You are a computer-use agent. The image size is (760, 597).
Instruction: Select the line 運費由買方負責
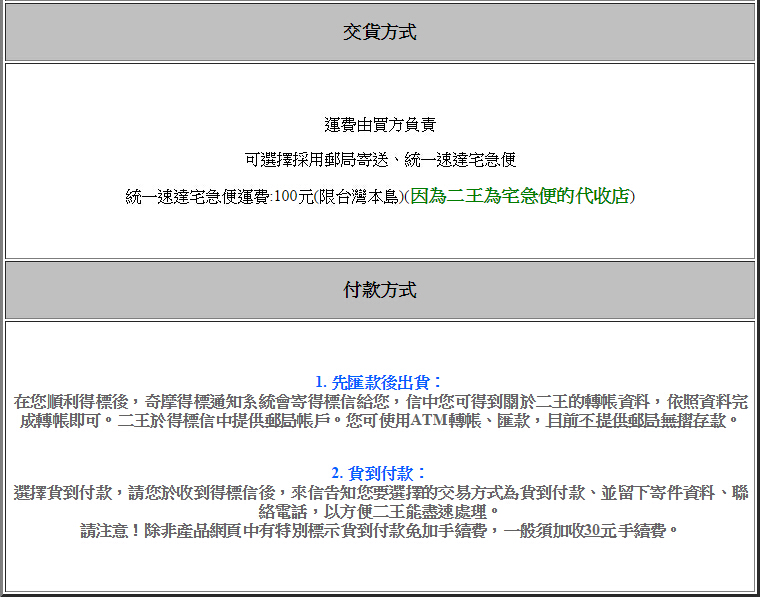[x=380, y=125]
